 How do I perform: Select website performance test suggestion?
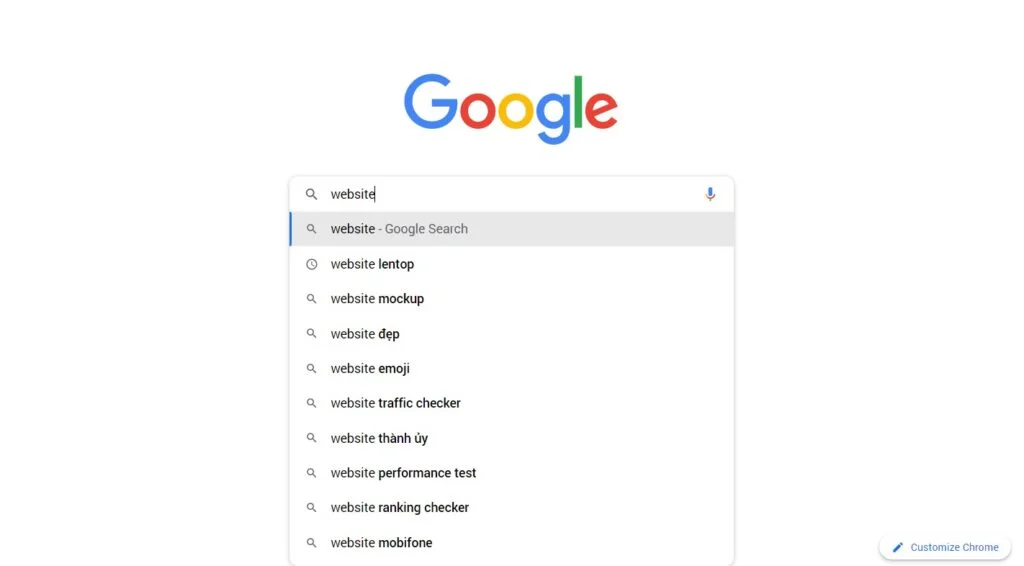pos(512,473)
